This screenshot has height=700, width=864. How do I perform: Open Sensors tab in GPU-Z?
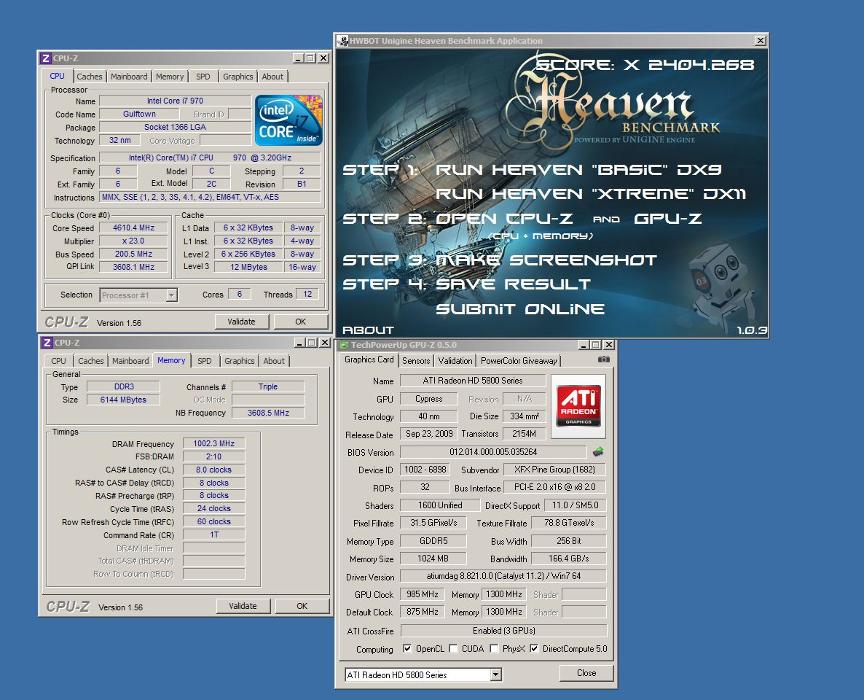[x=416, y=360]
